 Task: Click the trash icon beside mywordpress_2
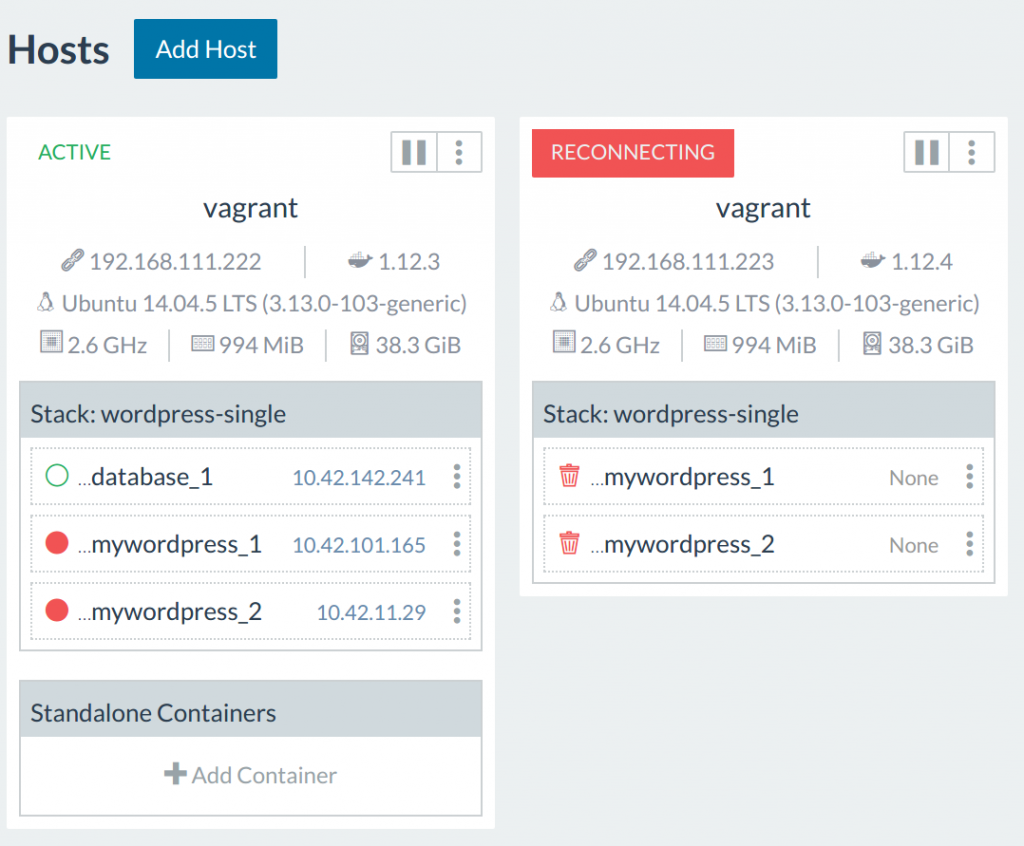(x=569, y=544)
